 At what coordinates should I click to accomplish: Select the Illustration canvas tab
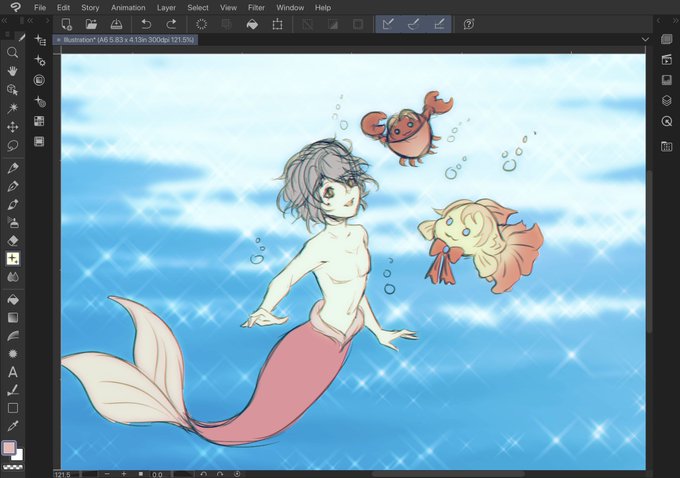[125, 40]
